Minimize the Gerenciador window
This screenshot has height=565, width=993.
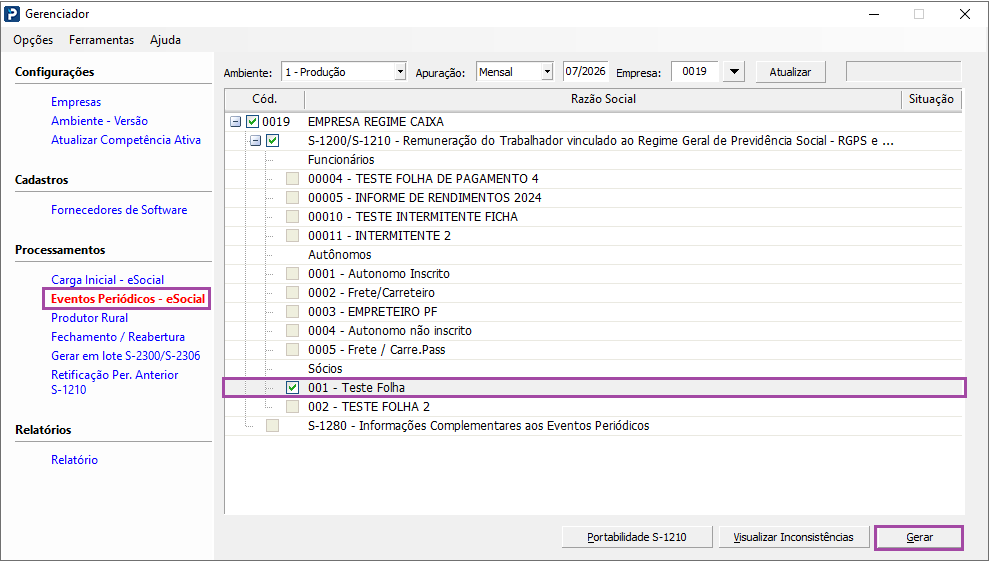874,14
